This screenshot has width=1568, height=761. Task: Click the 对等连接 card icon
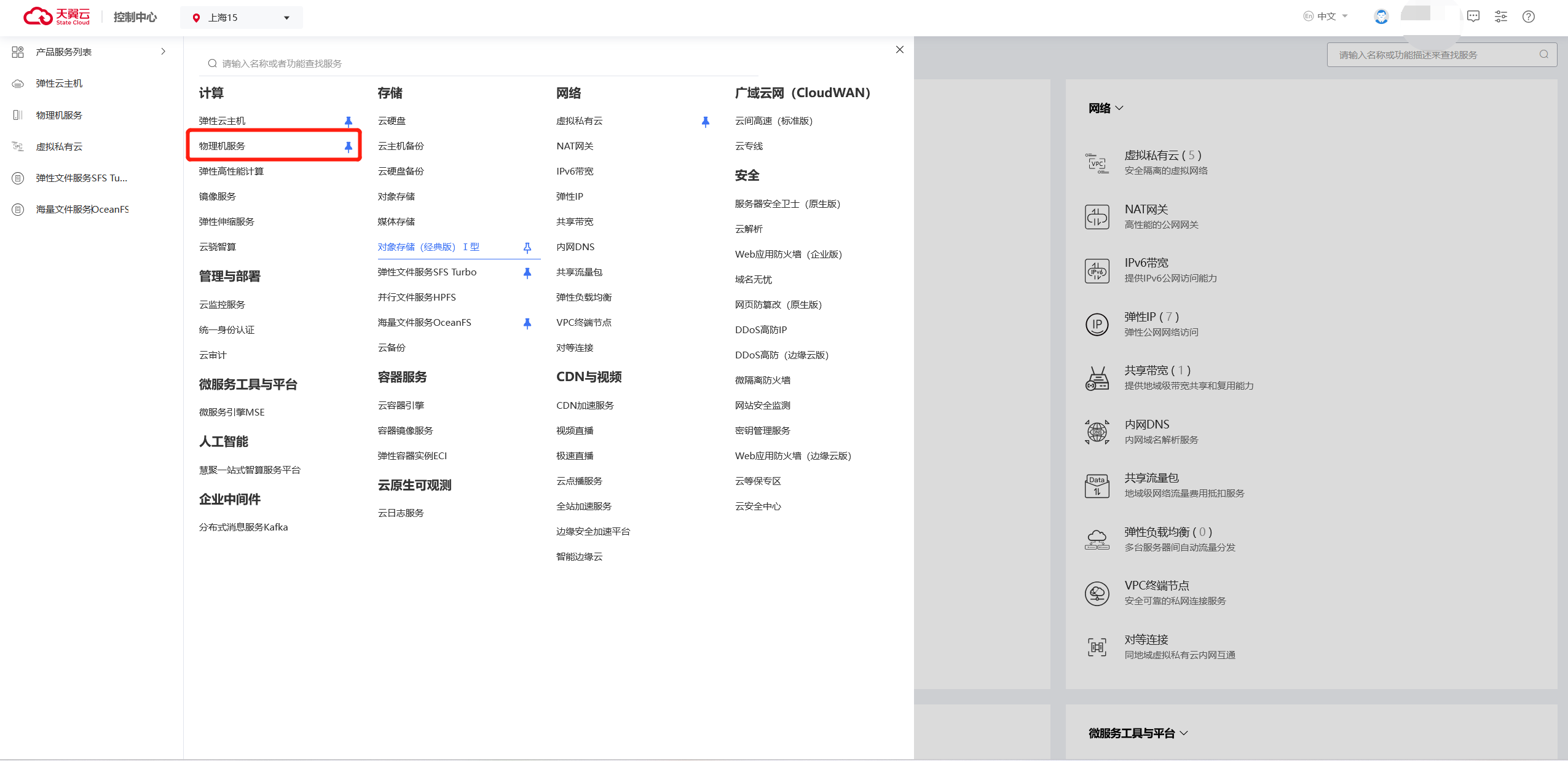point(1097,647)
